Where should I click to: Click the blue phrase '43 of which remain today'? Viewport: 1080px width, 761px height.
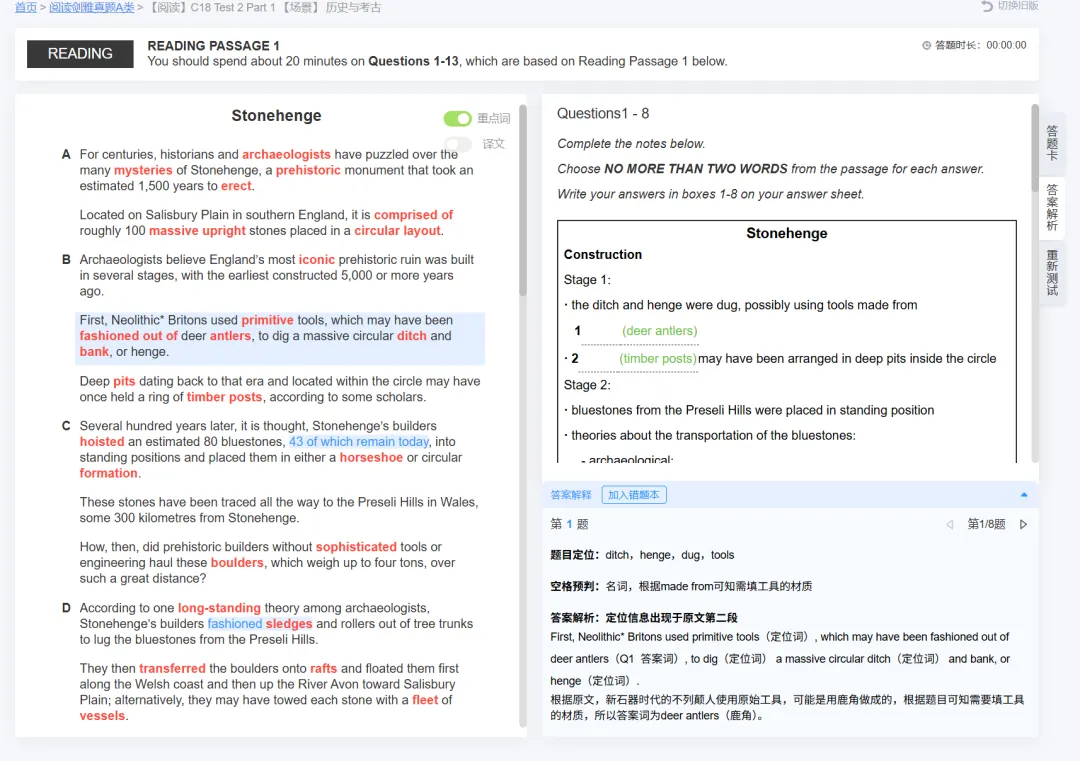(x=359, y=442)
